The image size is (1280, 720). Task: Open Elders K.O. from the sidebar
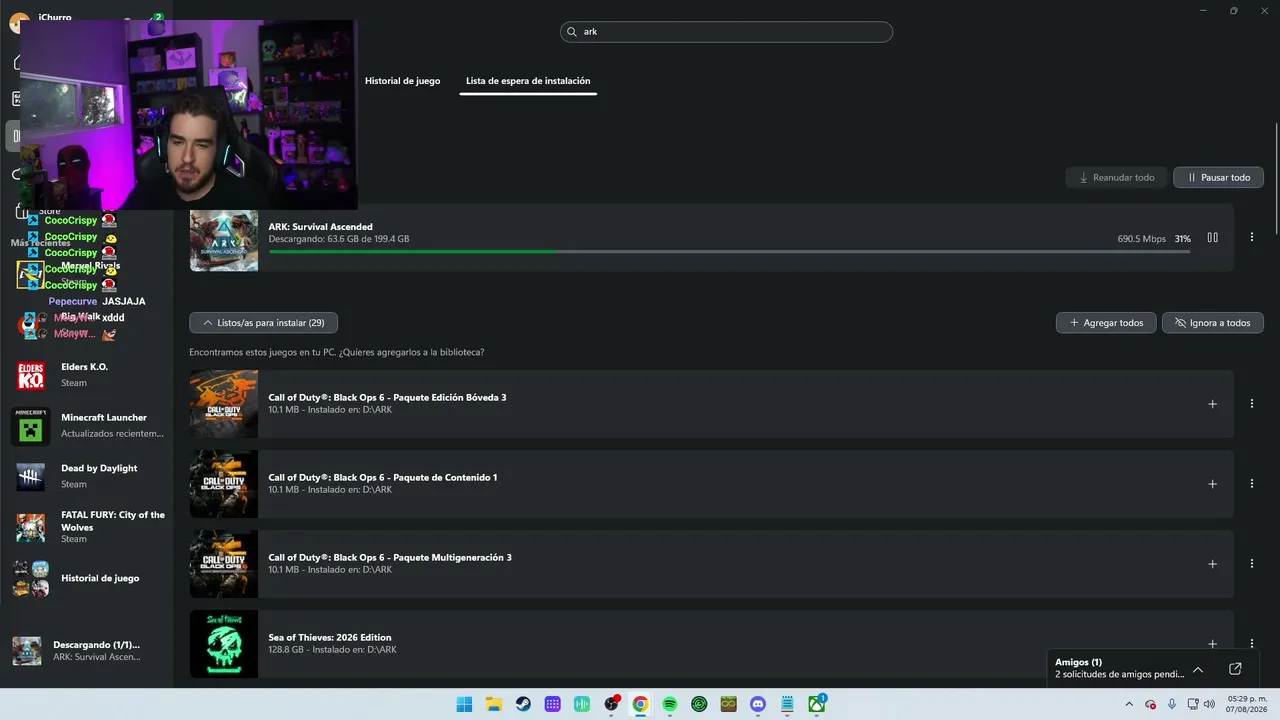tap(87, 375)
